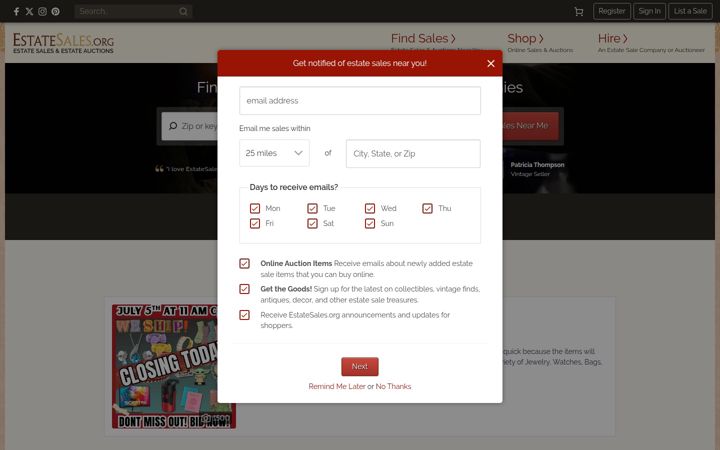Click the Sales Near Me button
720x450 pixels.
coord(531,126)
